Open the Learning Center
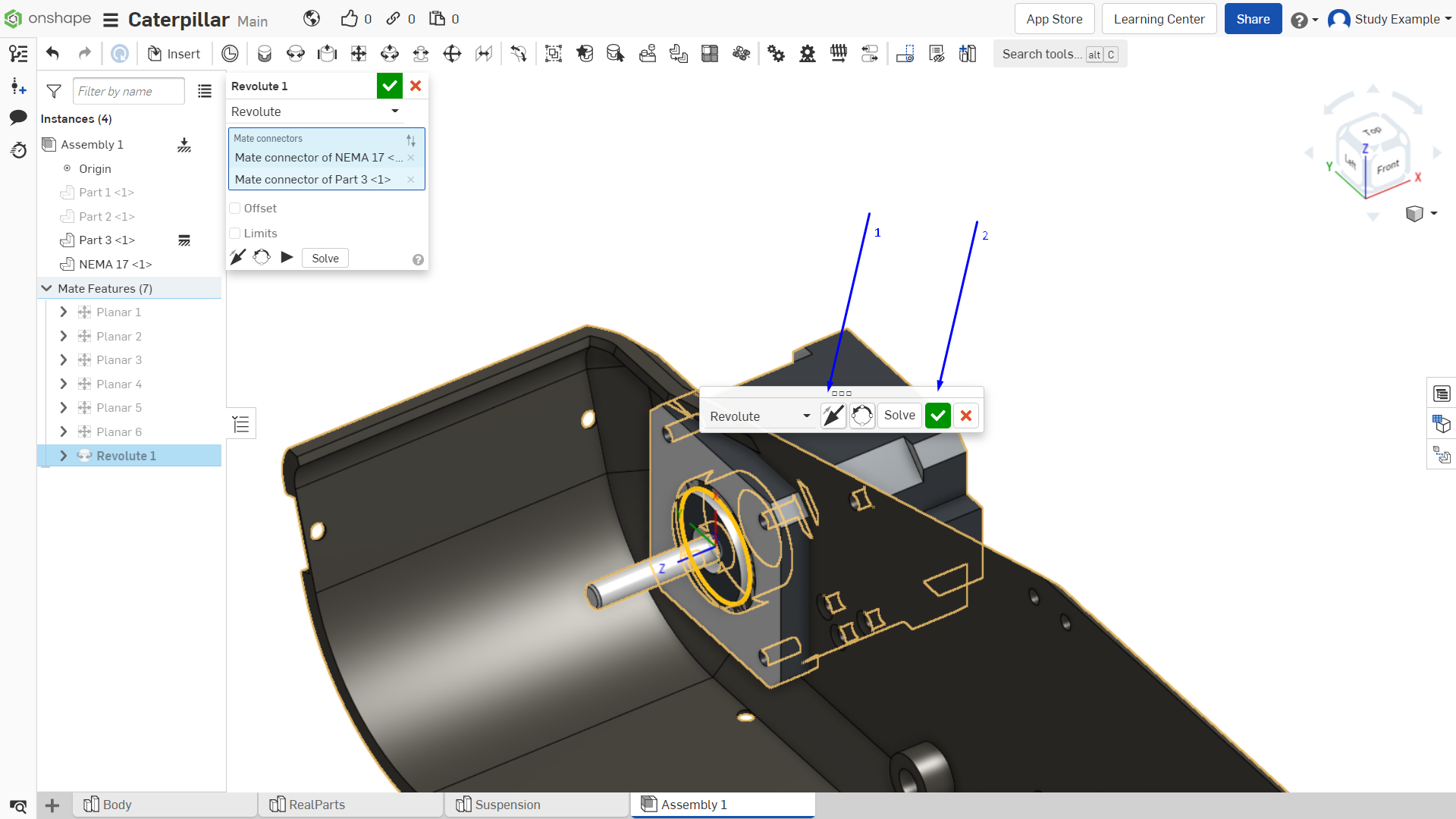The width and height of the screenshot is (1456, 819). pos(1159,19)
